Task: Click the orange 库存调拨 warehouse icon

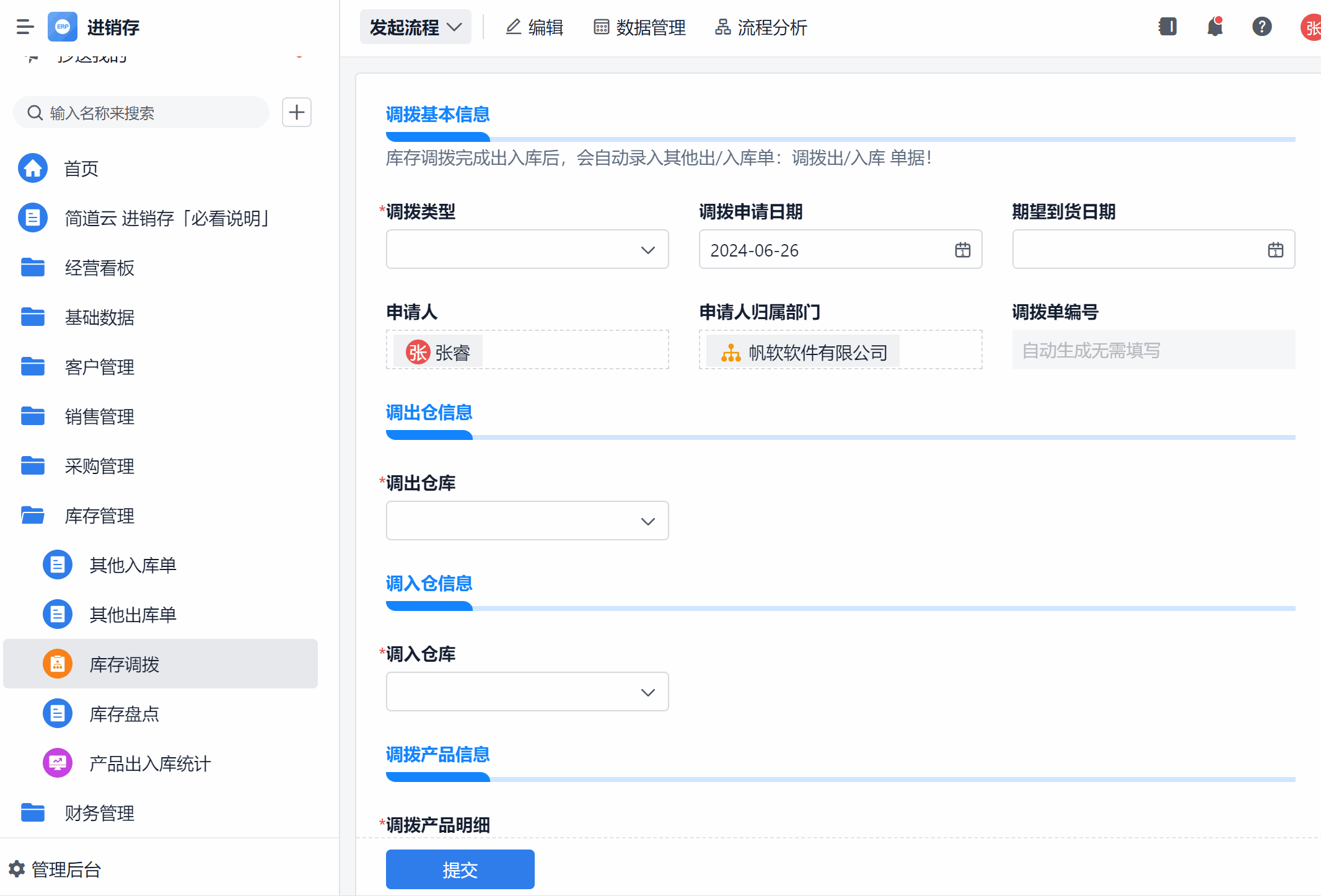Action: click(57, 664)
